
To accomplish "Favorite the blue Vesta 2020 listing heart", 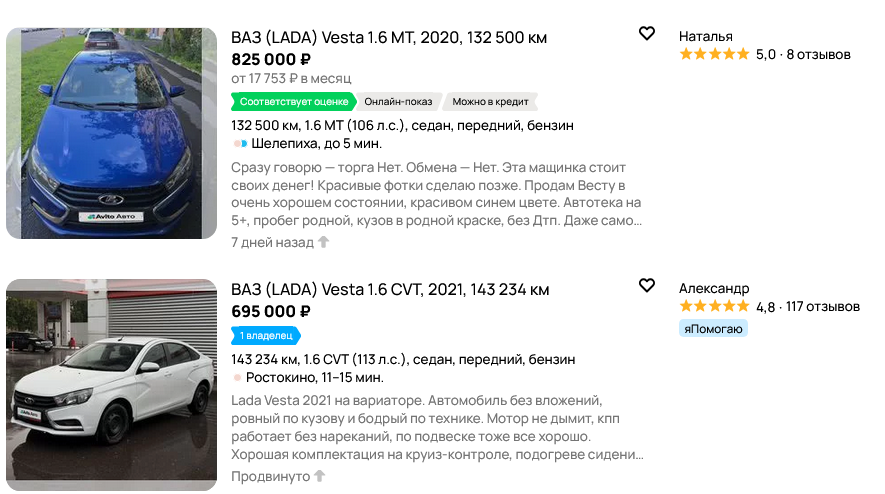I will pos(647,34).
